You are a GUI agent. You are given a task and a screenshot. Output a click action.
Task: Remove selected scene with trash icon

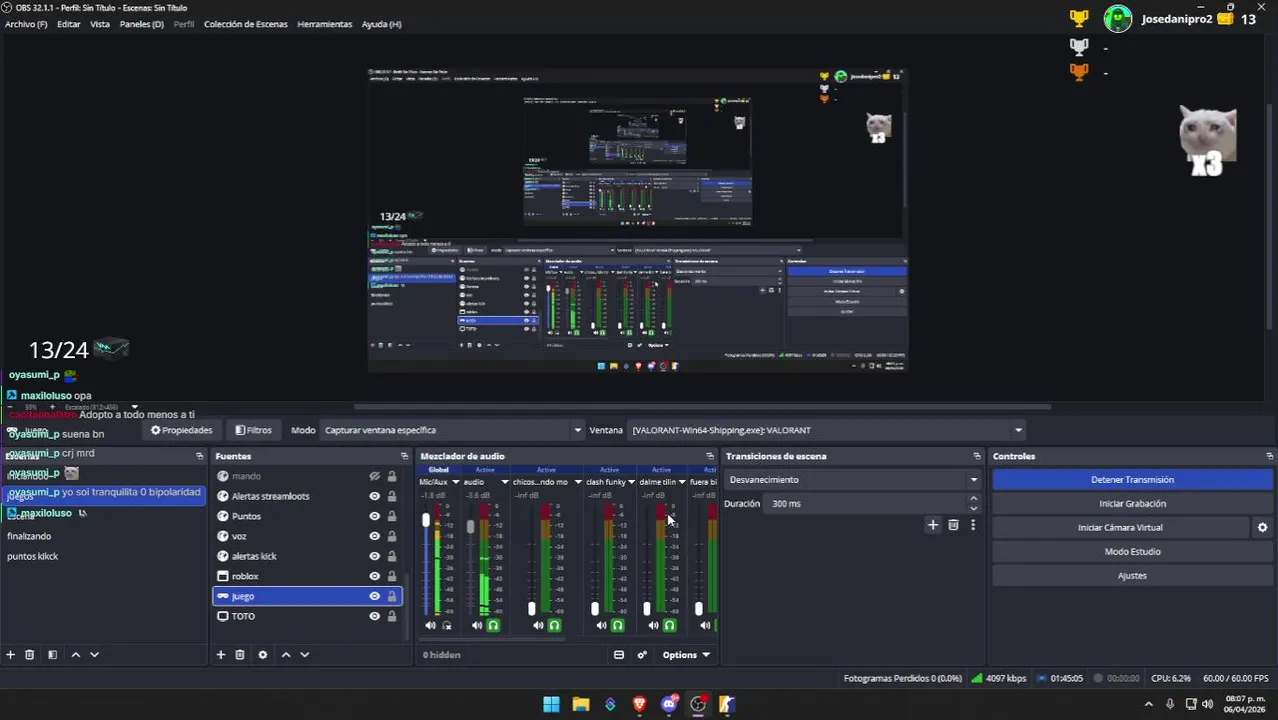click(x=30, y=654)
